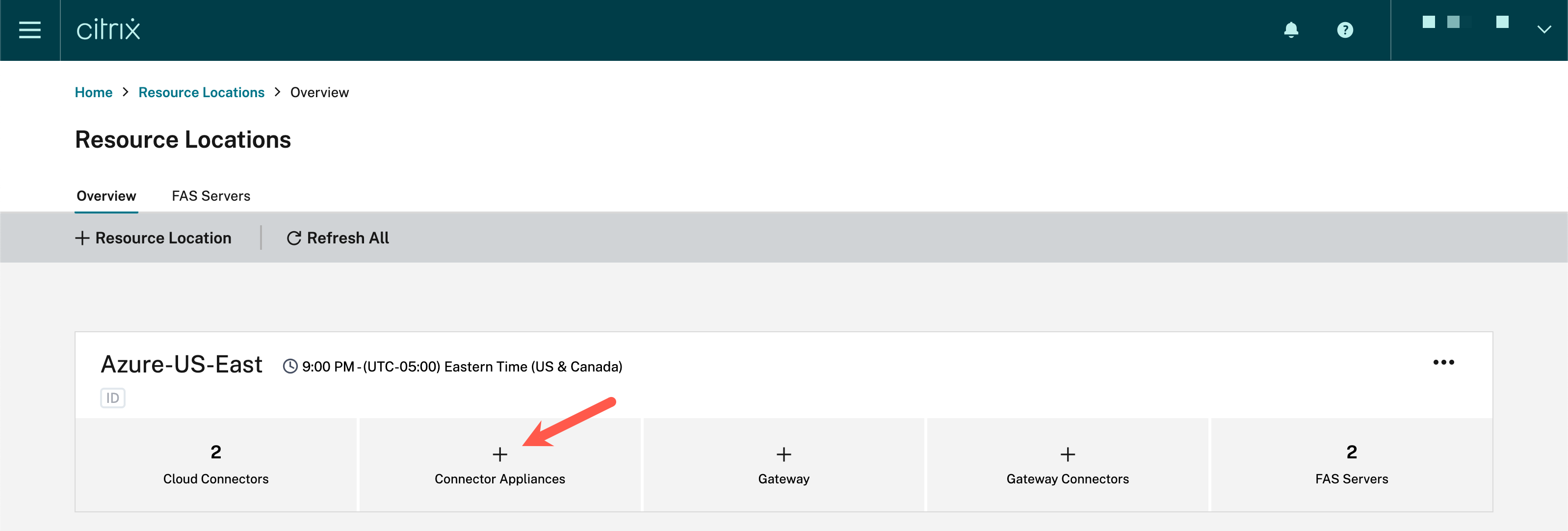The height and width of the screenshot is (531, 1568).
Task: Click the Refresh All button
Action: (338, 238)
